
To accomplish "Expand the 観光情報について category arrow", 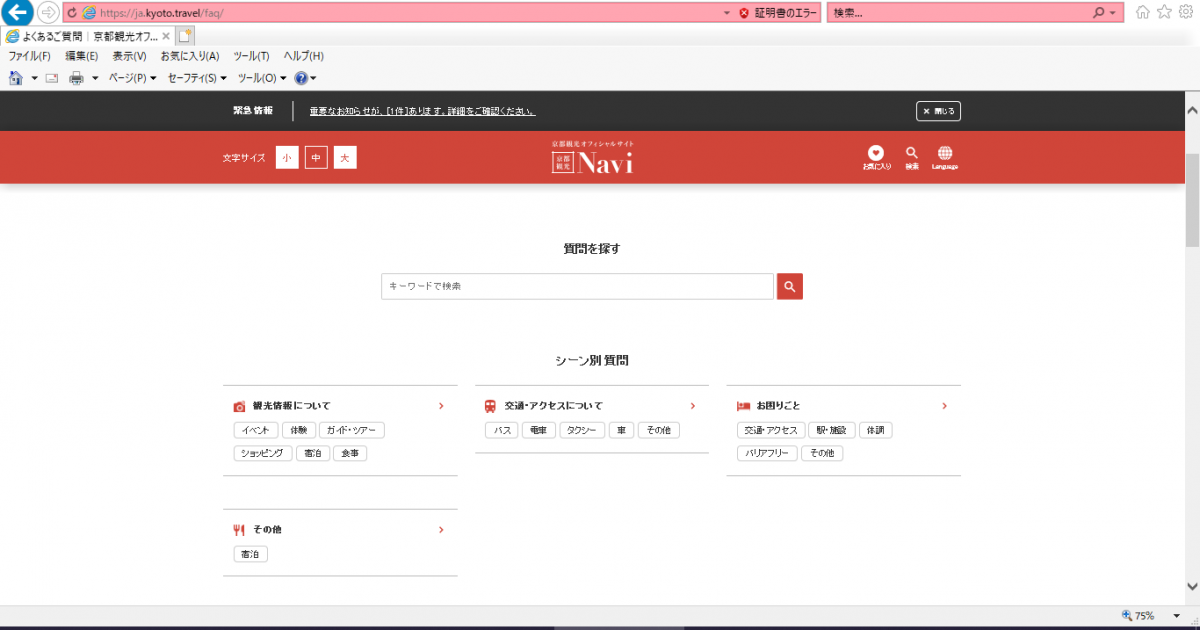I will click(x=441, y=406).
